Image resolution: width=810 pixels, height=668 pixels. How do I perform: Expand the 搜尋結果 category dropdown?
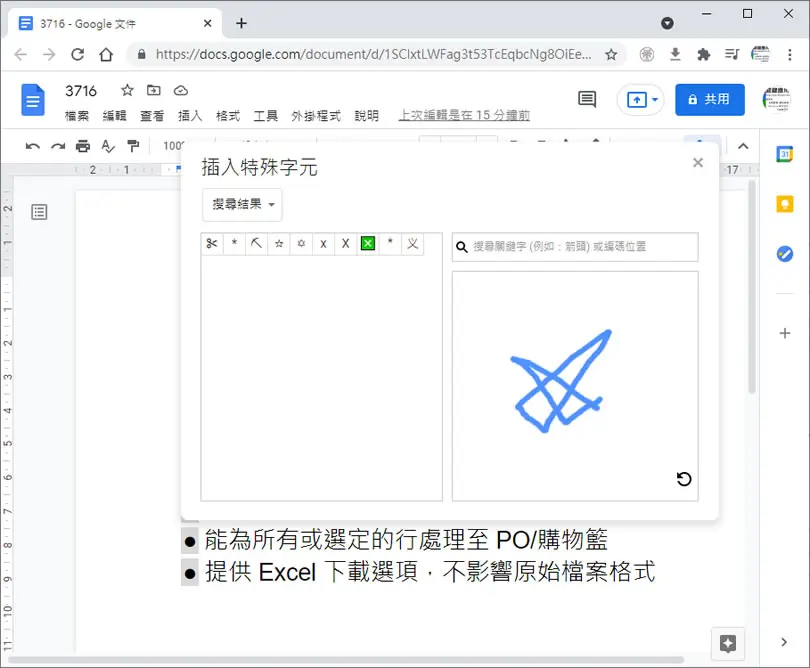click(242, 205)
